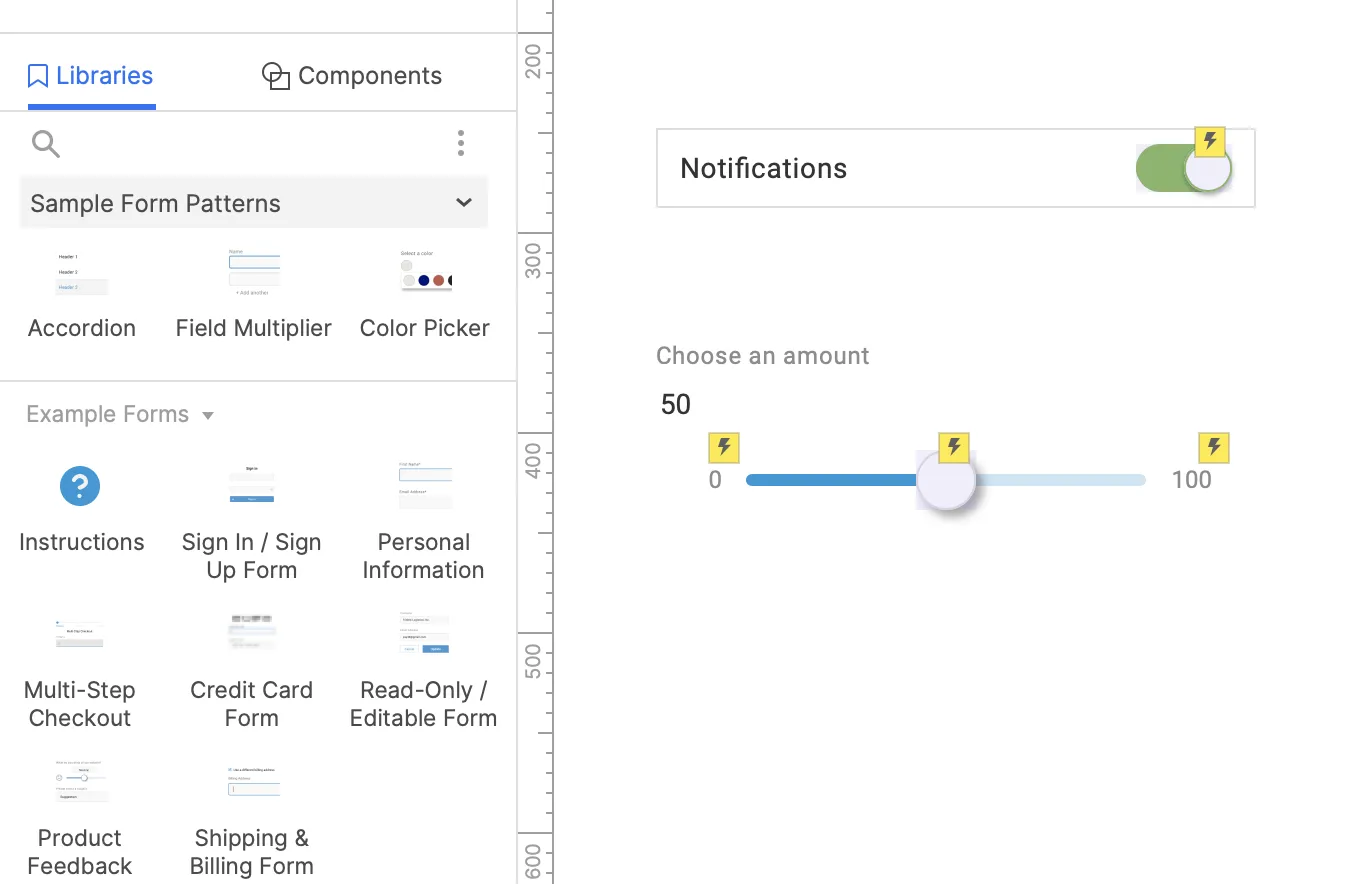Click the search magnifier icon in Libraries
Image resolution: width=1350 pixels, height=884 pixels.
[45, 144]
